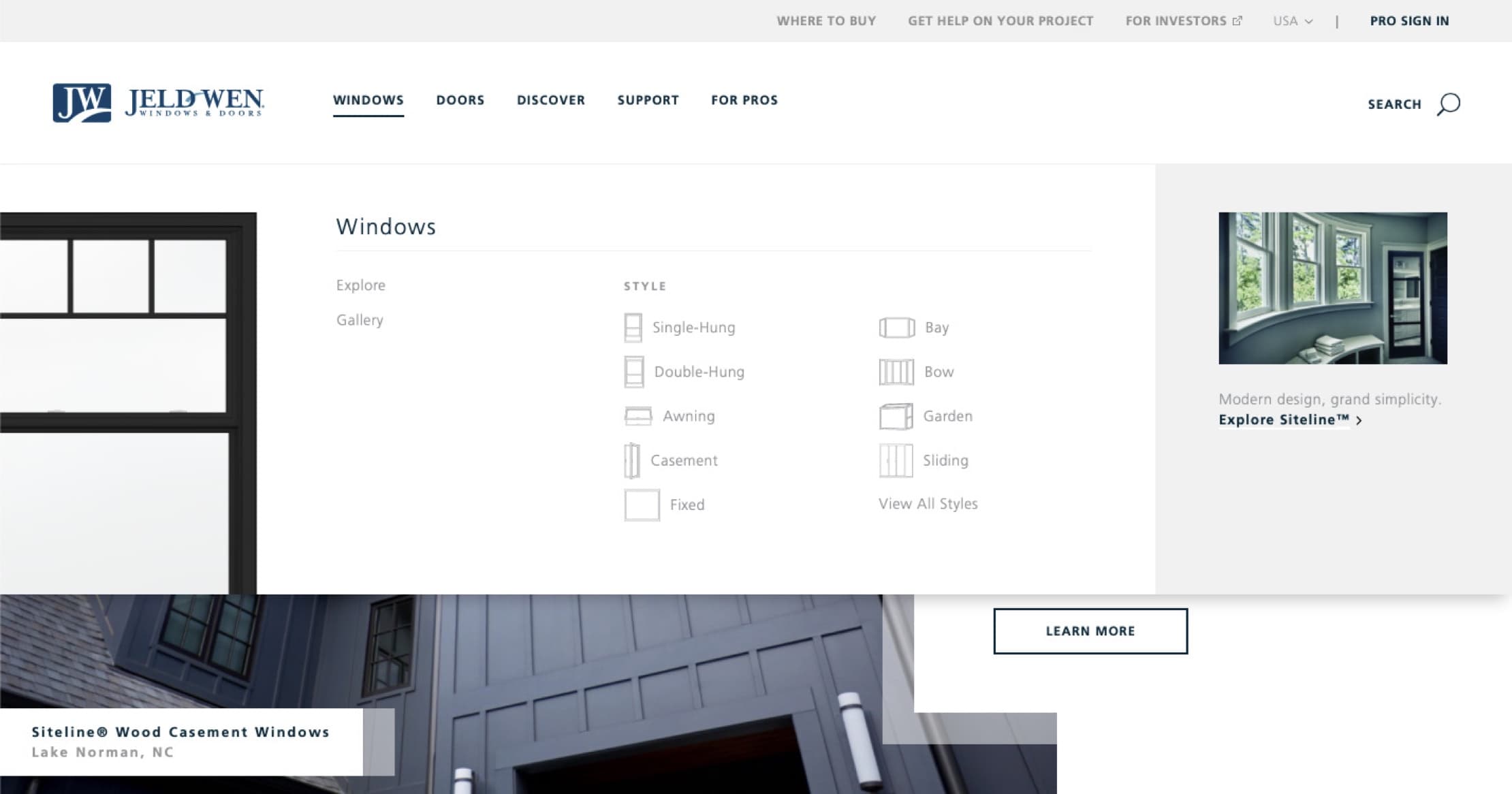This screenshot has width=1512, height=794.
Task: Click the Learn More button
Action: click(1089, 631)
